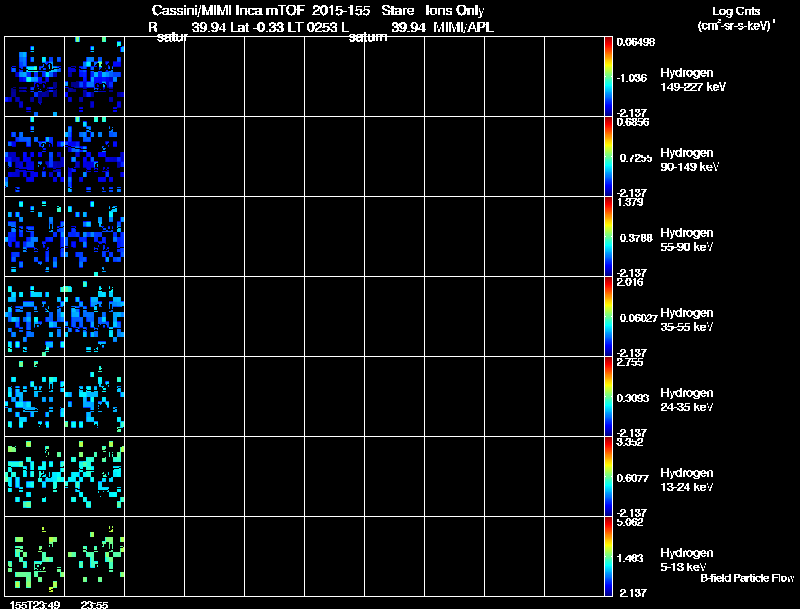Click the '0.7255' color scale value
The height and width of the screenshot is (609, 800).
click(x=636, y=158)
